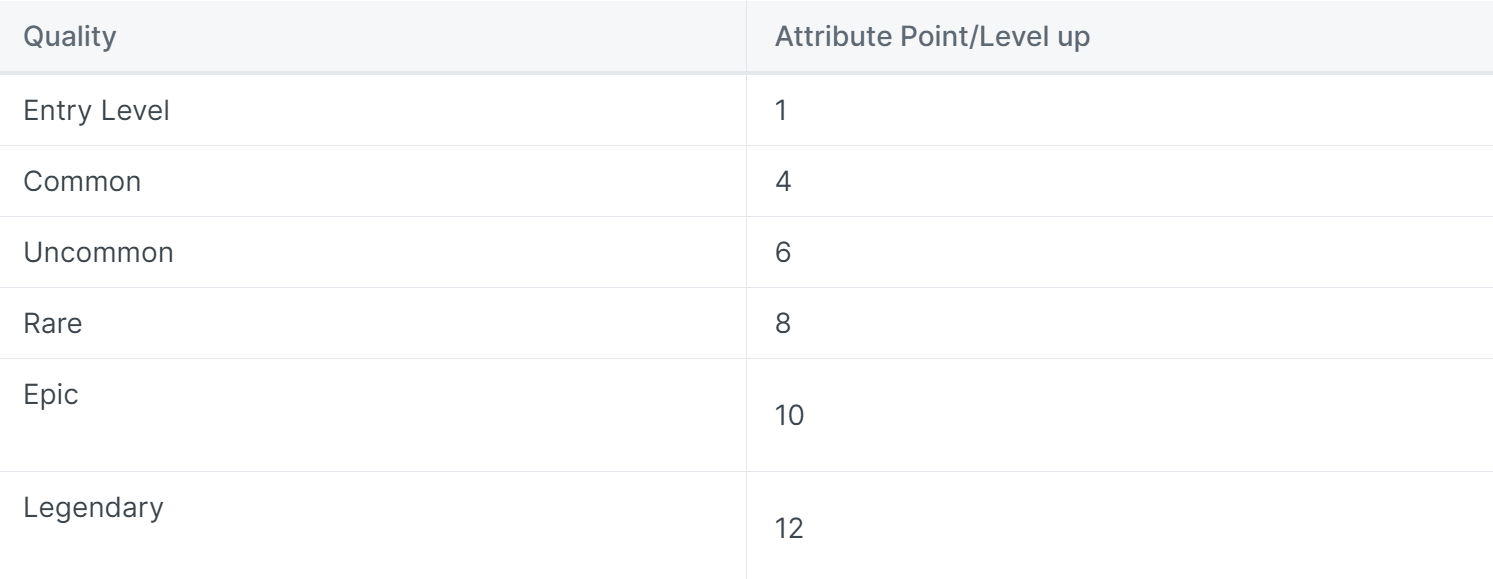1493x579 pixels.
Task: Select the Common quality cell
Action: coord(82,182)
